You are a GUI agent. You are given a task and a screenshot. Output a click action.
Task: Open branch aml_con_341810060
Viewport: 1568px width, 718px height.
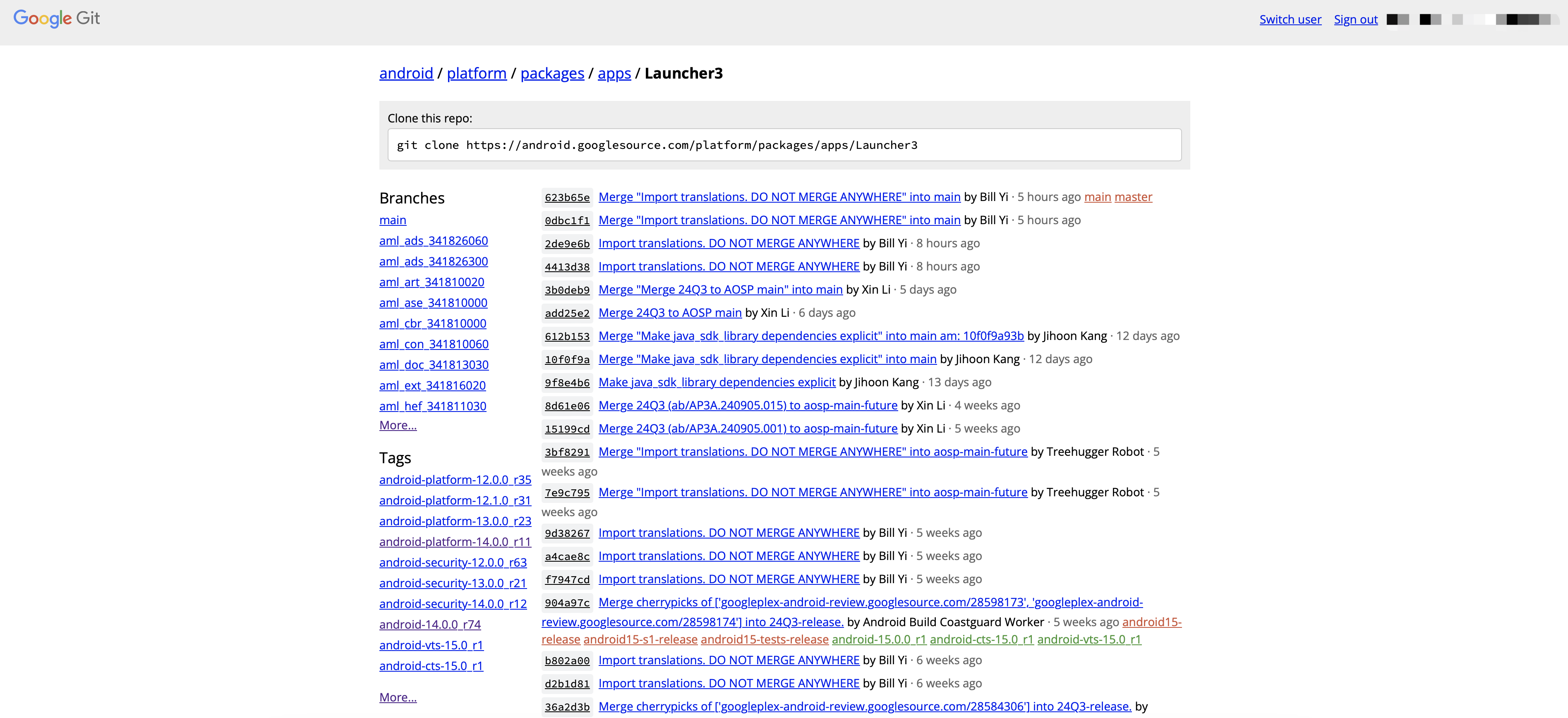tap(434, 345)
